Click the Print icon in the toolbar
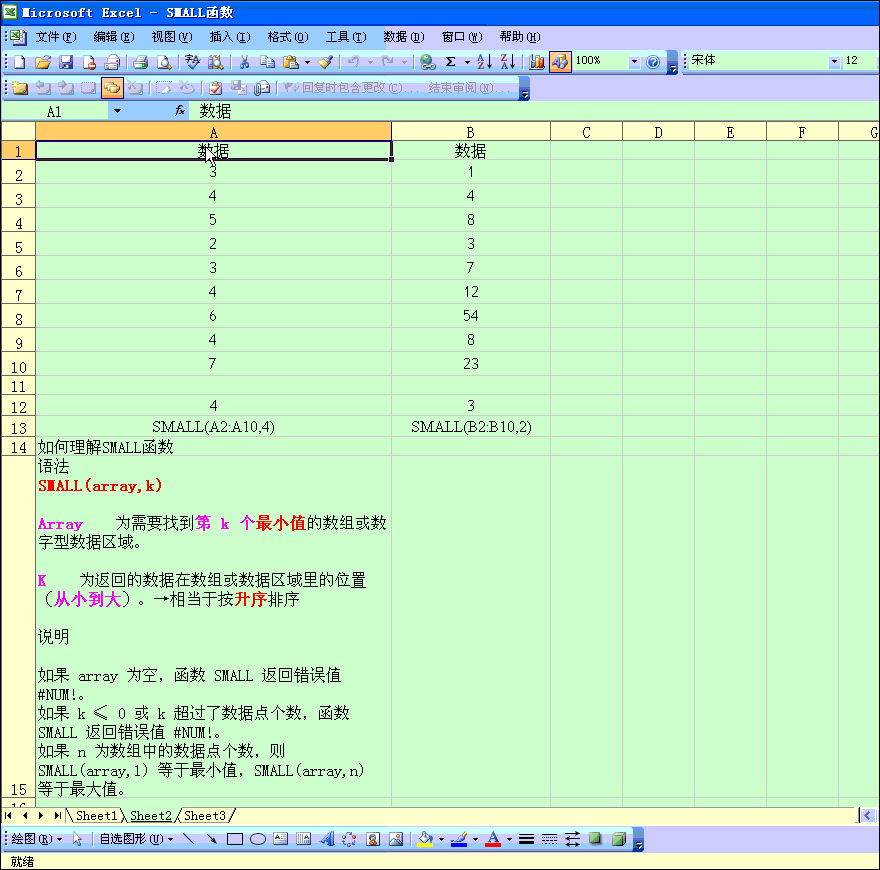This screenshot has width=880, height=870. pos(141,62)
